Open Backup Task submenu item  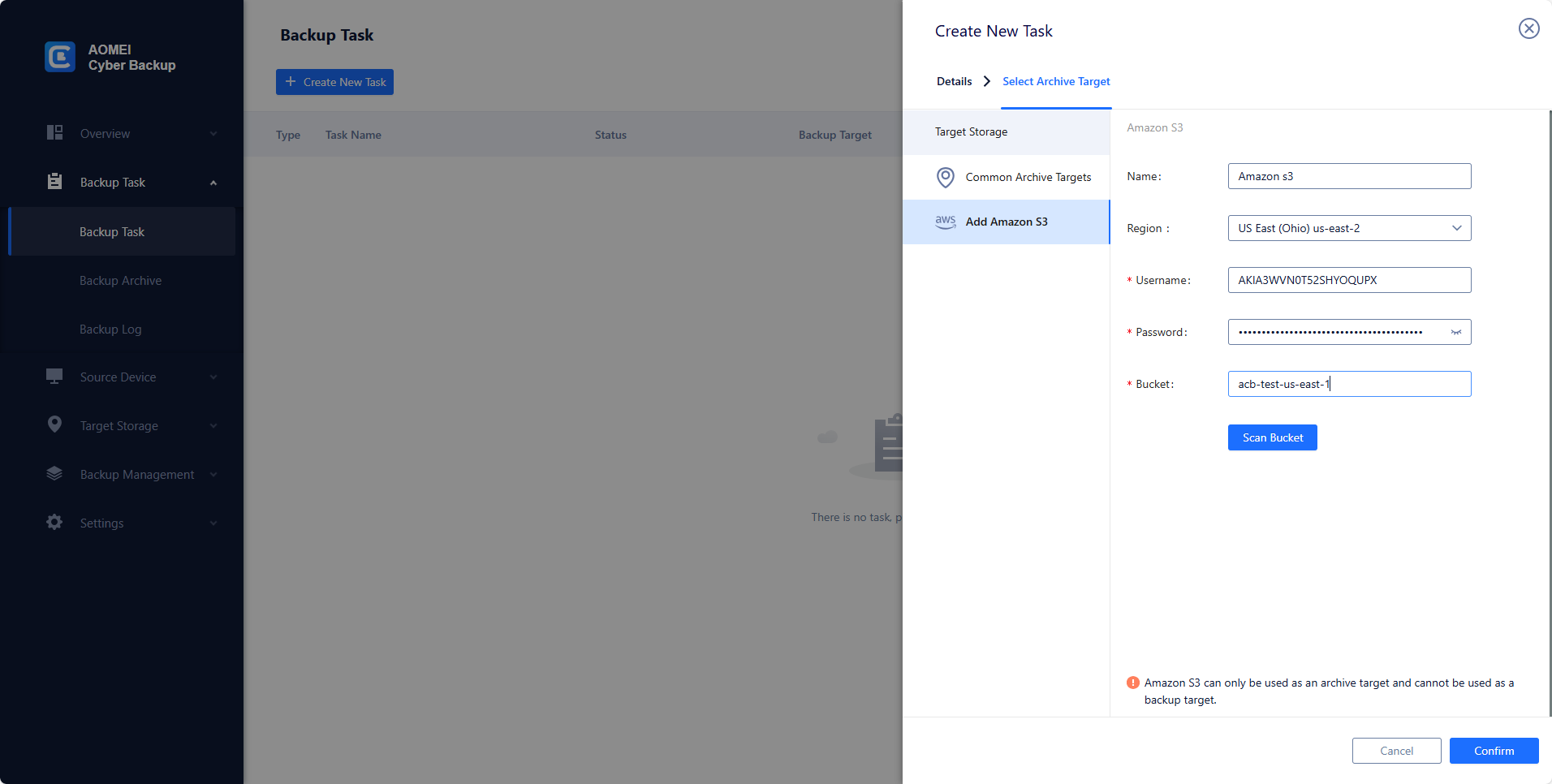click(122, 231)
